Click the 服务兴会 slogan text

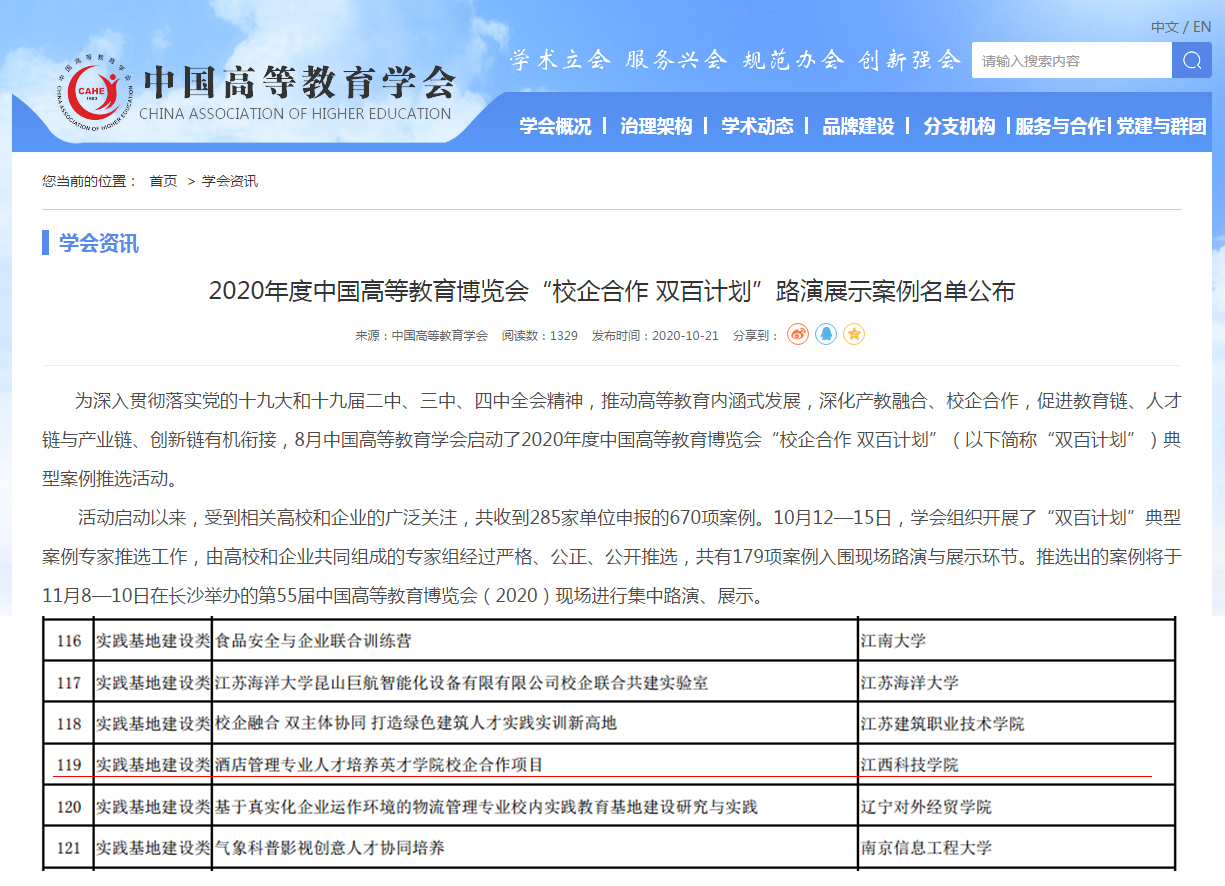[x=676, y=60]
